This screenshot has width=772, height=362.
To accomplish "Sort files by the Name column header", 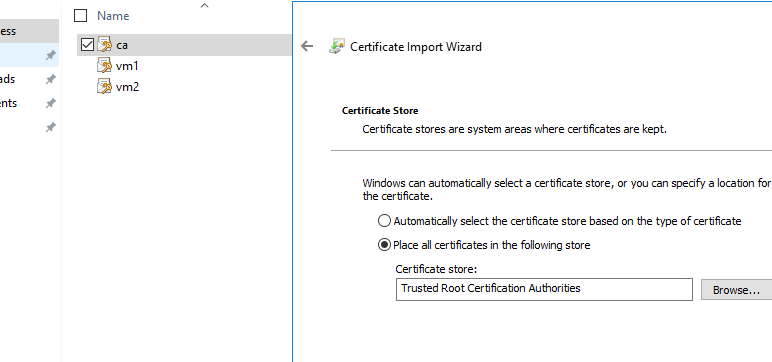I will [x=113, y=16].
